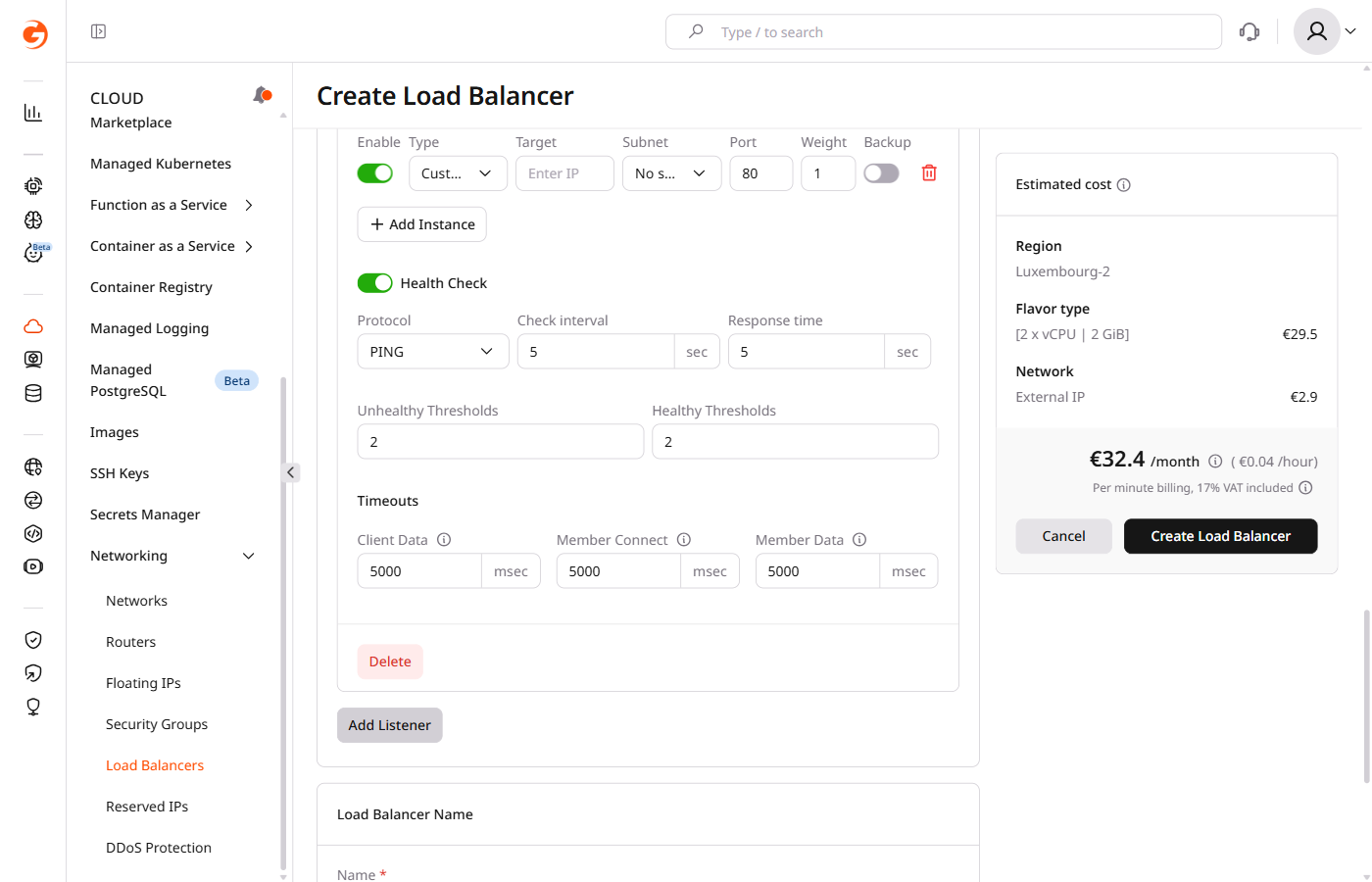Screen dimensions: 1372x882
Task: Open the circular arrows exchange icon
Action: pyautogui.click(x=33, y=500)
